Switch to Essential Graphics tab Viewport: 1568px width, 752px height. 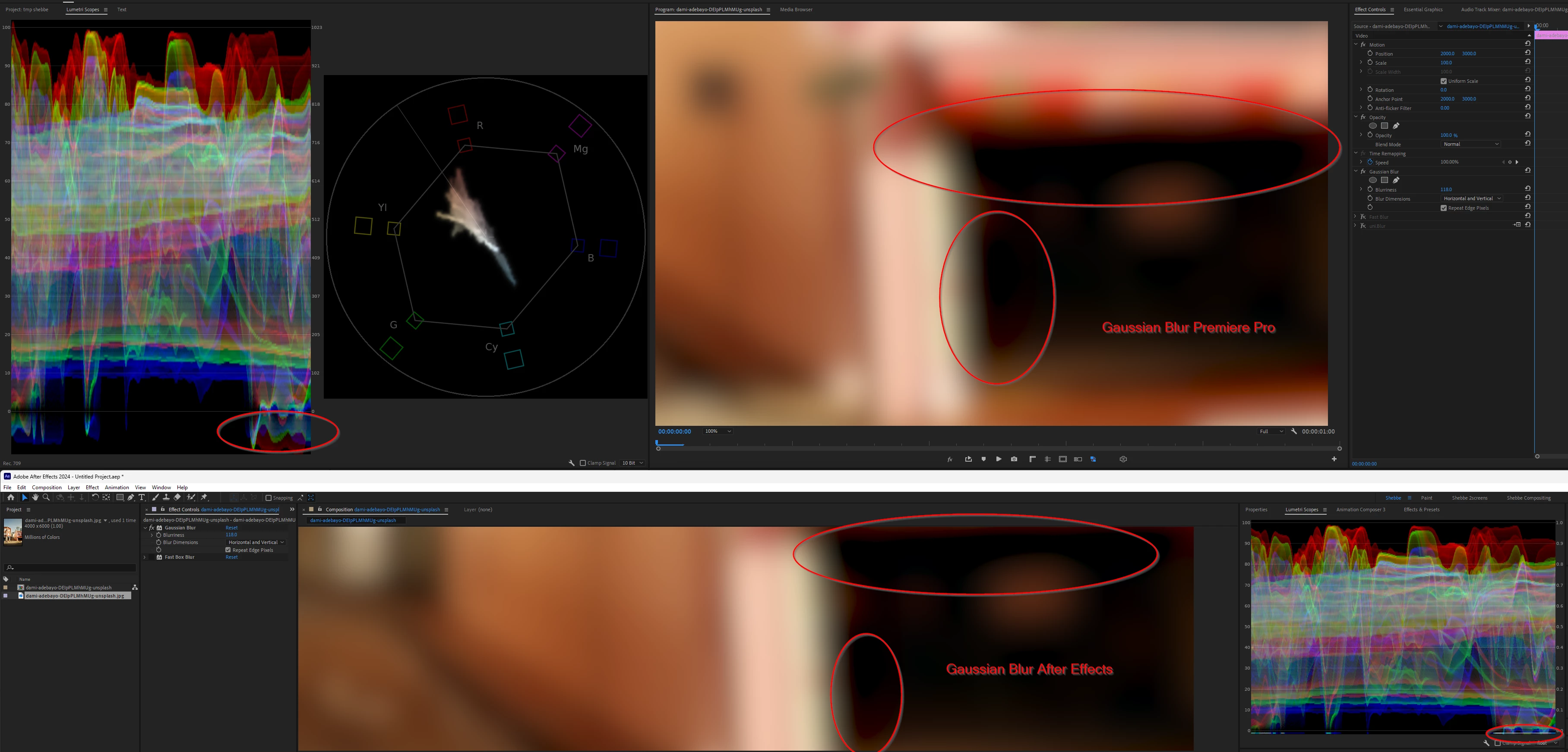(x=1423, y=10)
